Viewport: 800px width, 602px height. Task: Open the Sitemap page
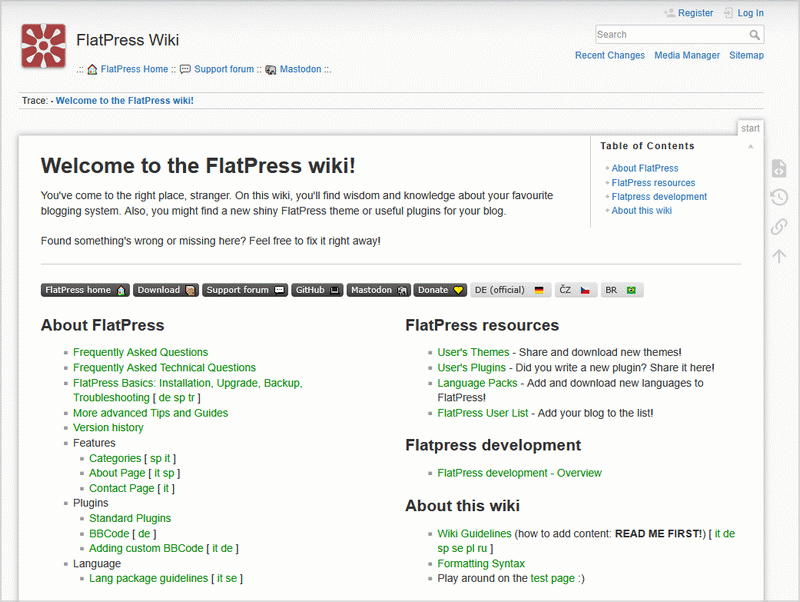coord(746,56)
